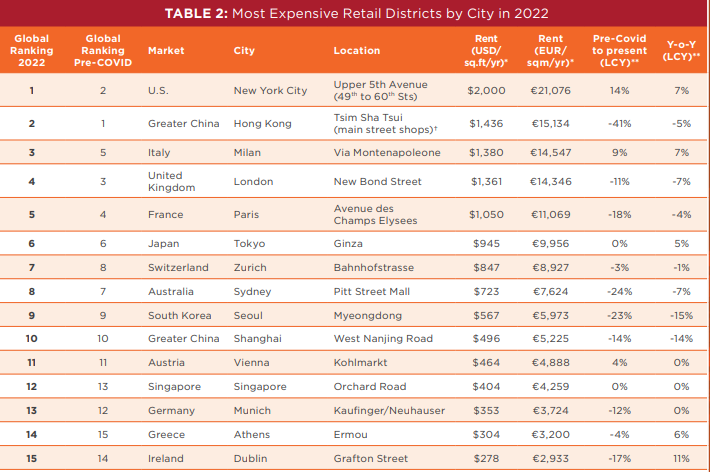The height and width of the screenshot is (472, 710).
Task: Select the '$1,436' rent value
Action: point(486,123)
